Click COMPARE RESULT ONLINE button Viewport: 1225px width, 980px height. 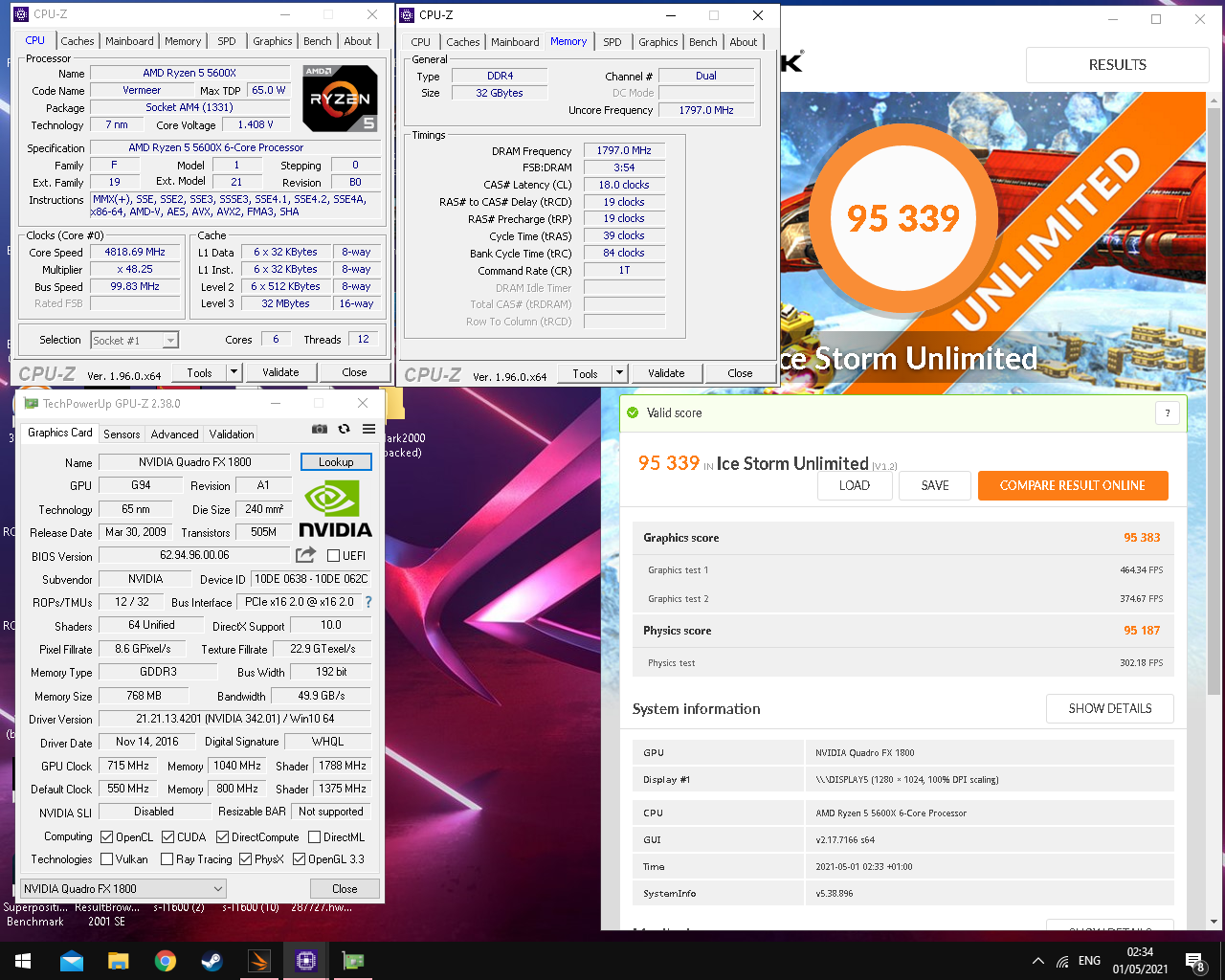click(1073, 485)
